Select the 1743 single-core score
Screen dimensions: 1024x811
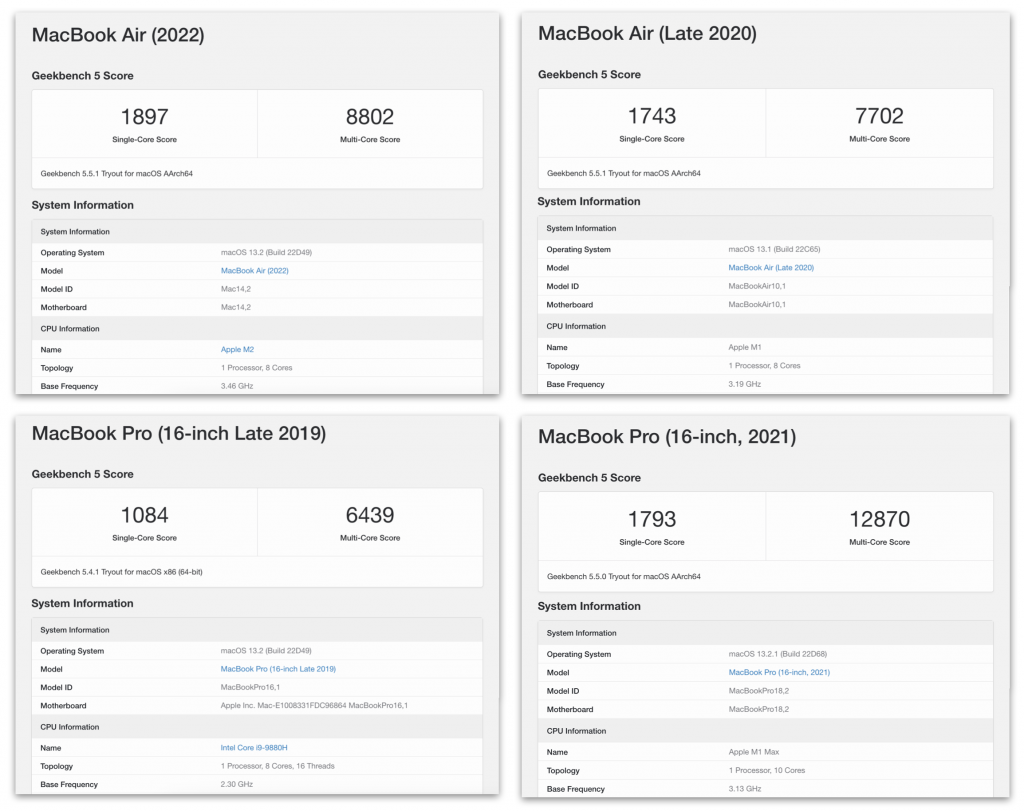click(652, 116)
